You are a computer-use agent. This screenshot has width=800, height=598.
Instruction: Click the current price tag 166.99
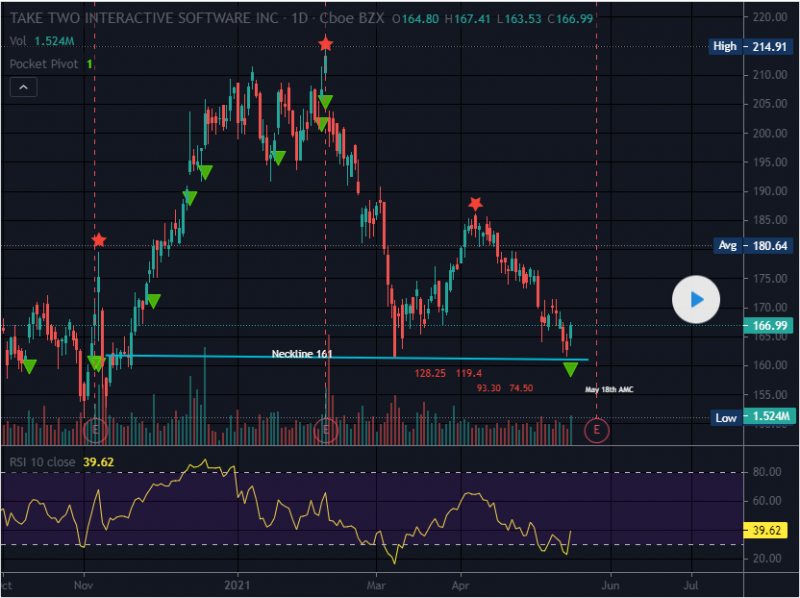coord(770,326)
